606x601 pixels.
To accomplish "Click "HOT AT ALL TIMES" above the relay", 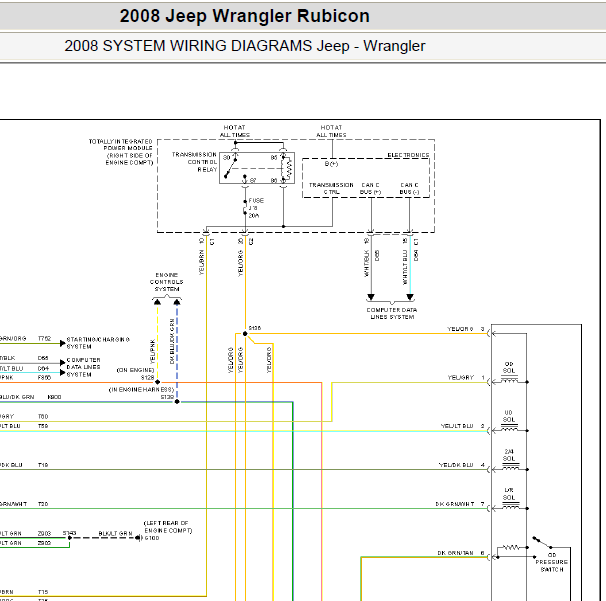I will 235,131.
